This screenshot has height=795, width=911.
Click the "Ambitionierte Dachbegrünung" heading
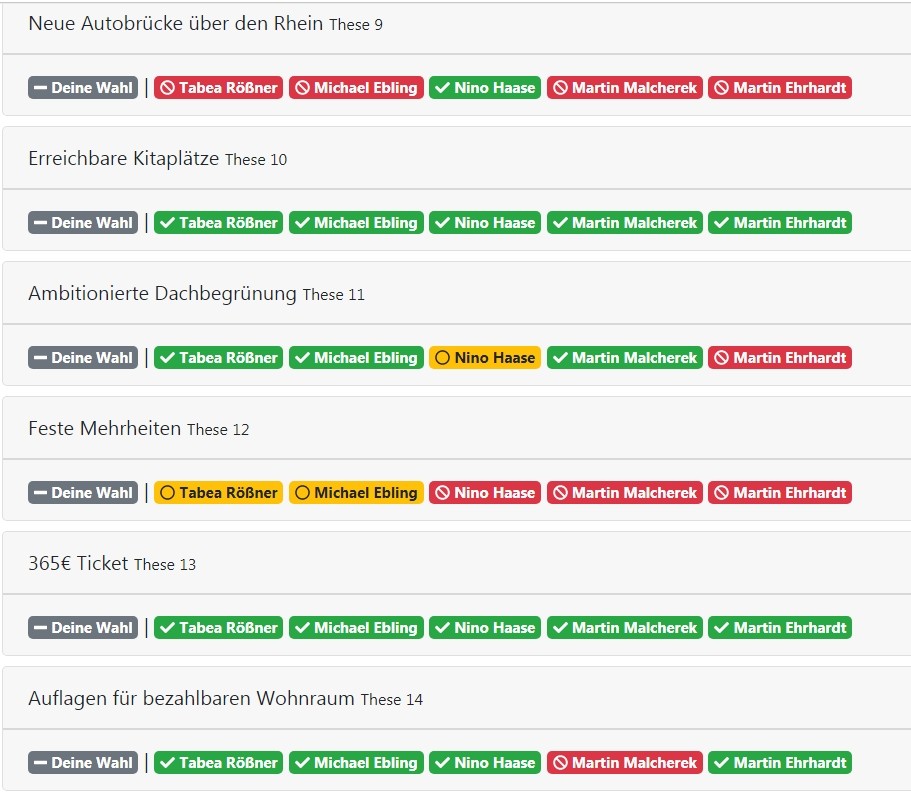tap(163, 293)
